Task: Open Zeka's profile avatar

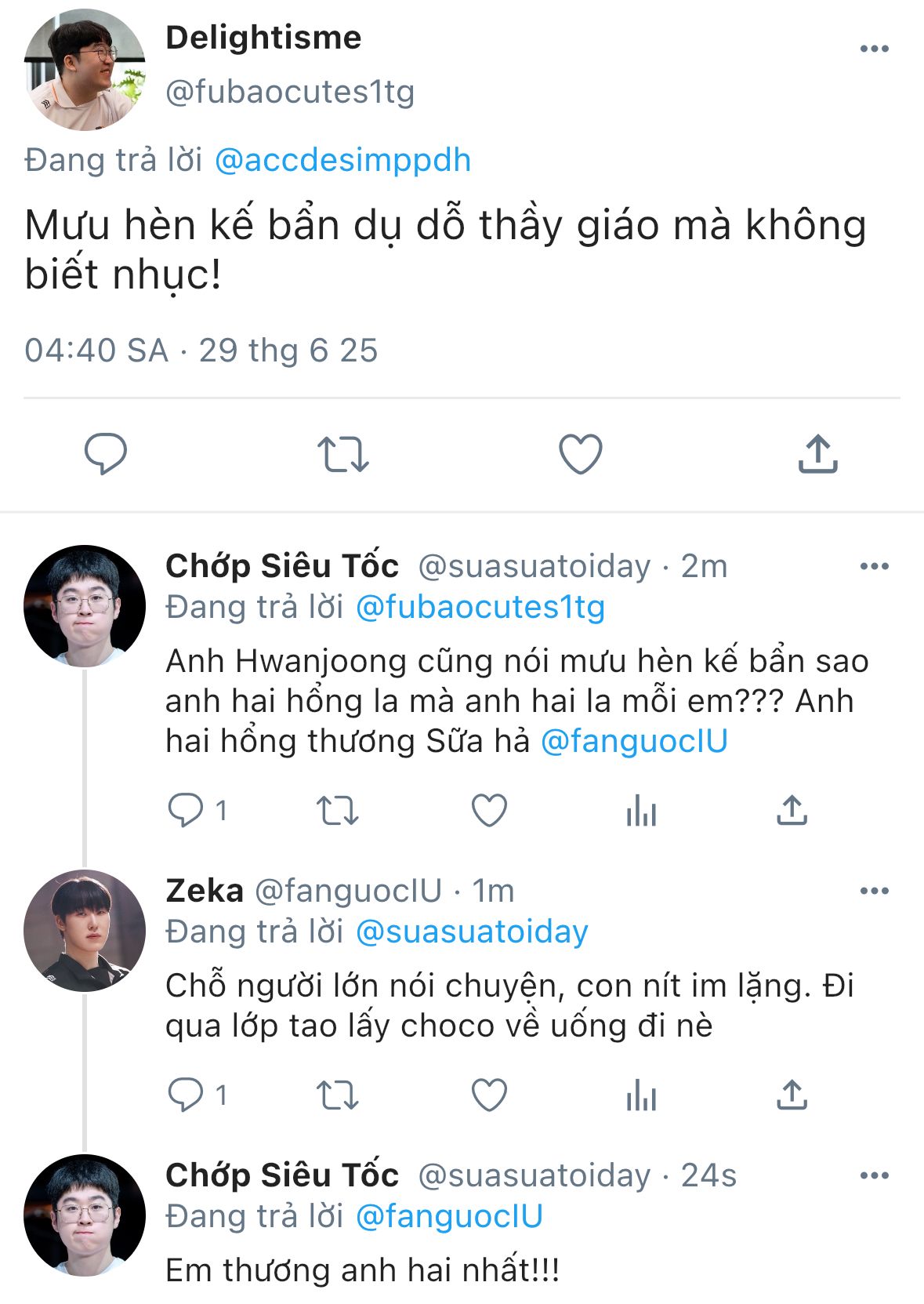Action: [85, 930]
